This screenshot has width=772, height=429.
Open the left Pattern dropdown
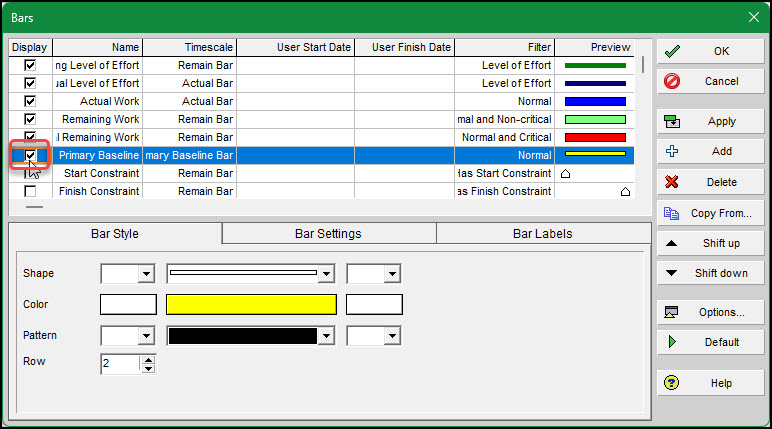click(146, 336)
